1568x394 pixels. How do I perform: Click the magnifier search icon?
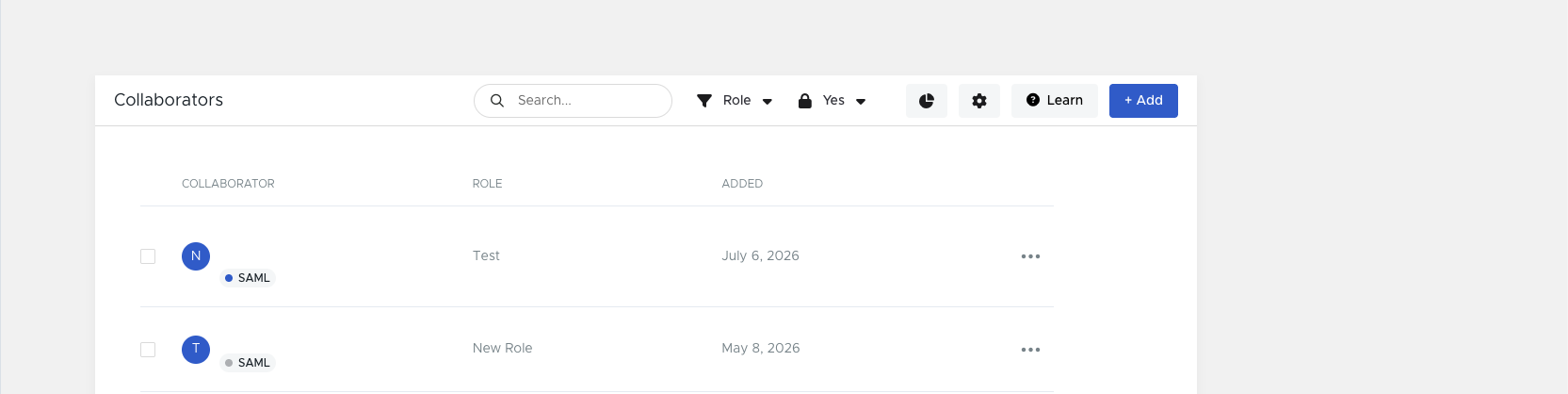(497, 101)
